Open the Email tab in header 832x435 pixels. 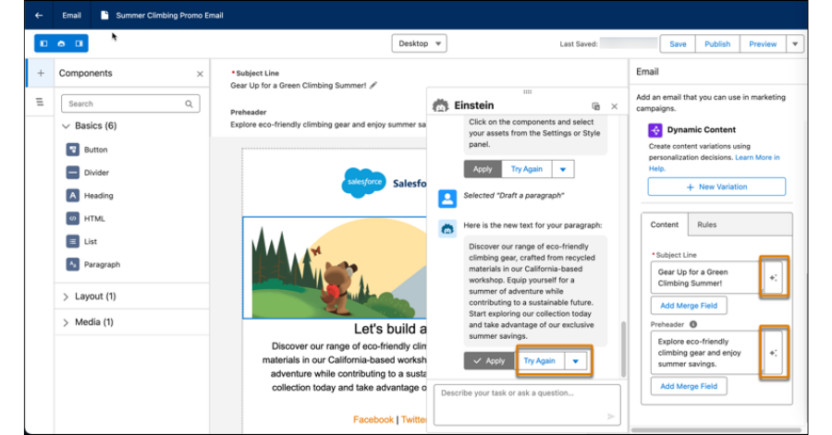point(72,15)
